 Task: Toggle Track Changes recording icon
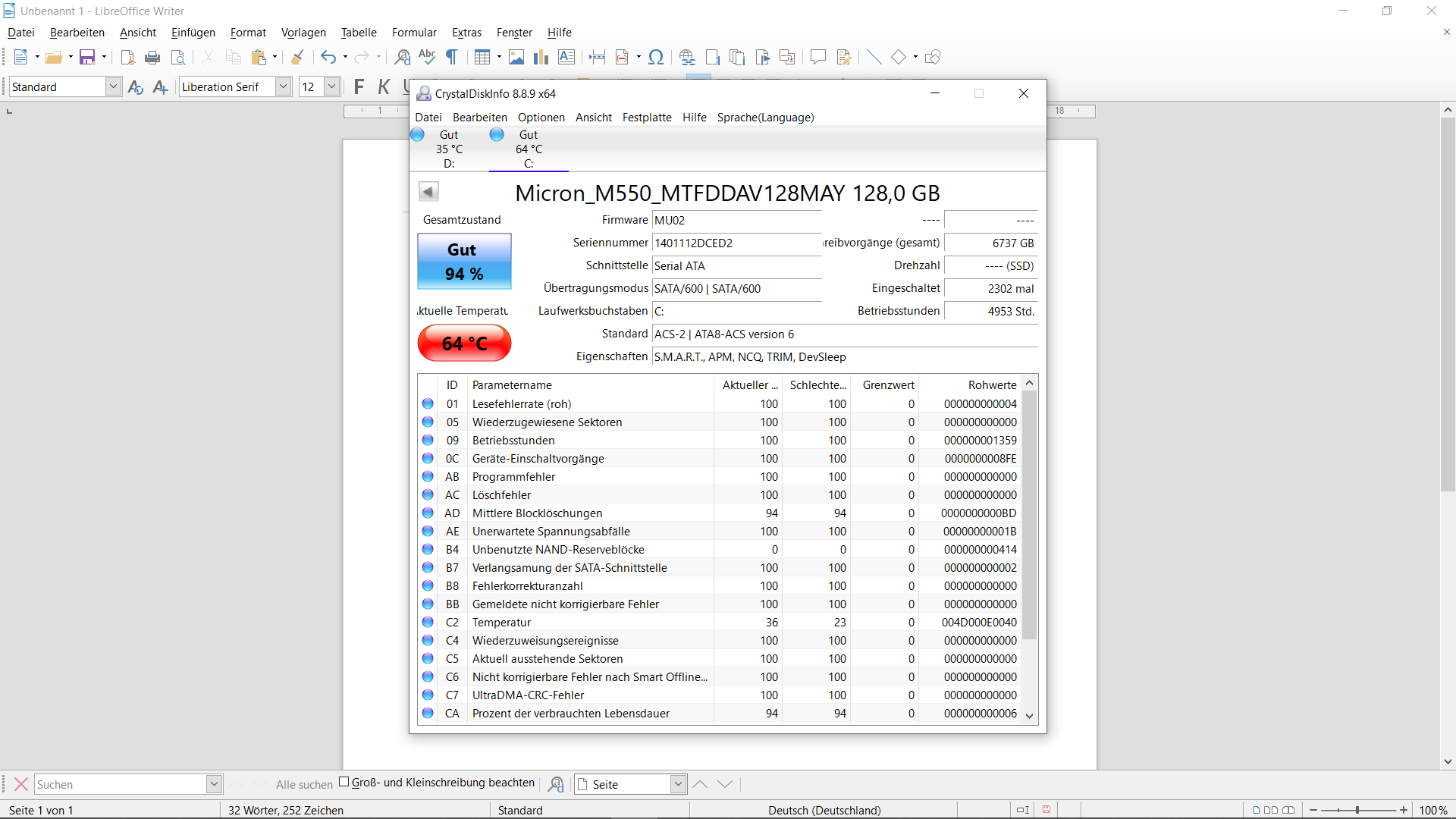(x=843, y=57)
